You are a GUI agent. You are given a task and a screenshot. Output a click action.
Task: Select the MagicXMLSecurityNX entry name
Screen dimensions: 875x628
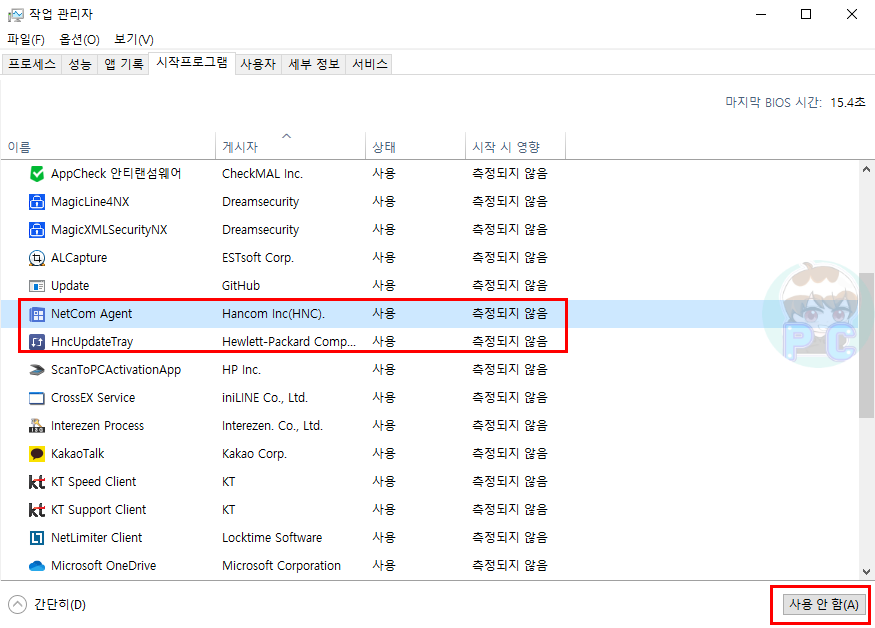click(x=109, y=229)
